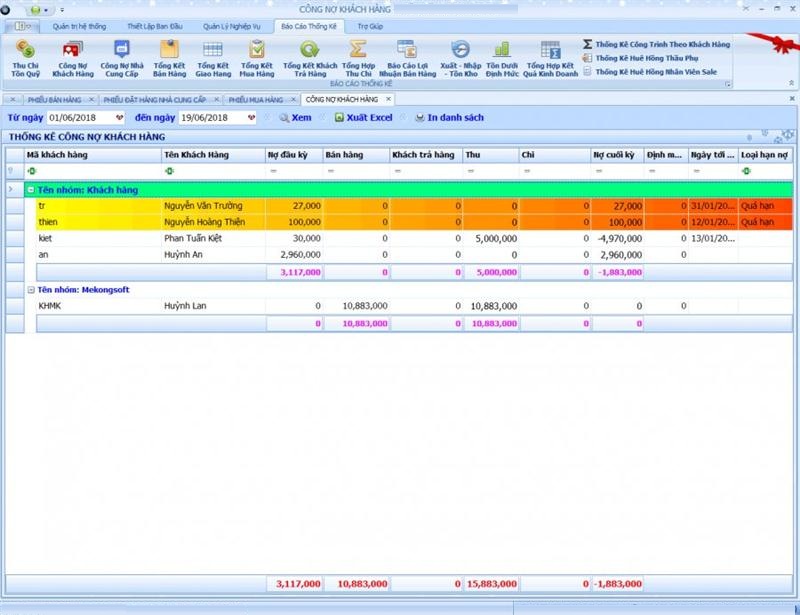Collapse the Mekongsoft group
The width and height of the screenshot is (800, 615).
(31, 290)
